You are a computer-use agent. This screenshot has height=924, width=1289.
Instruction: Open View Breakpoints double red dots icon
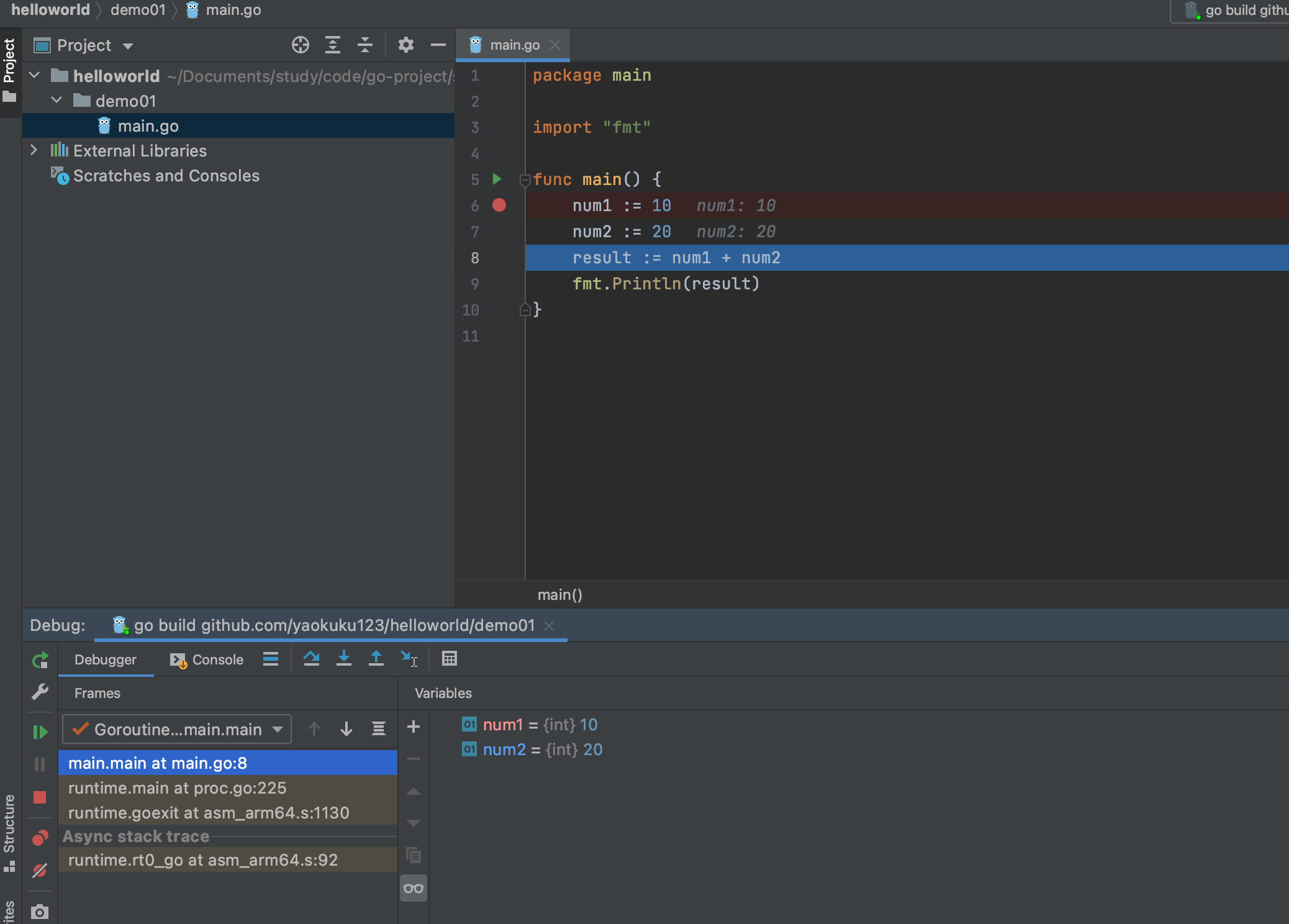[40, 838]
